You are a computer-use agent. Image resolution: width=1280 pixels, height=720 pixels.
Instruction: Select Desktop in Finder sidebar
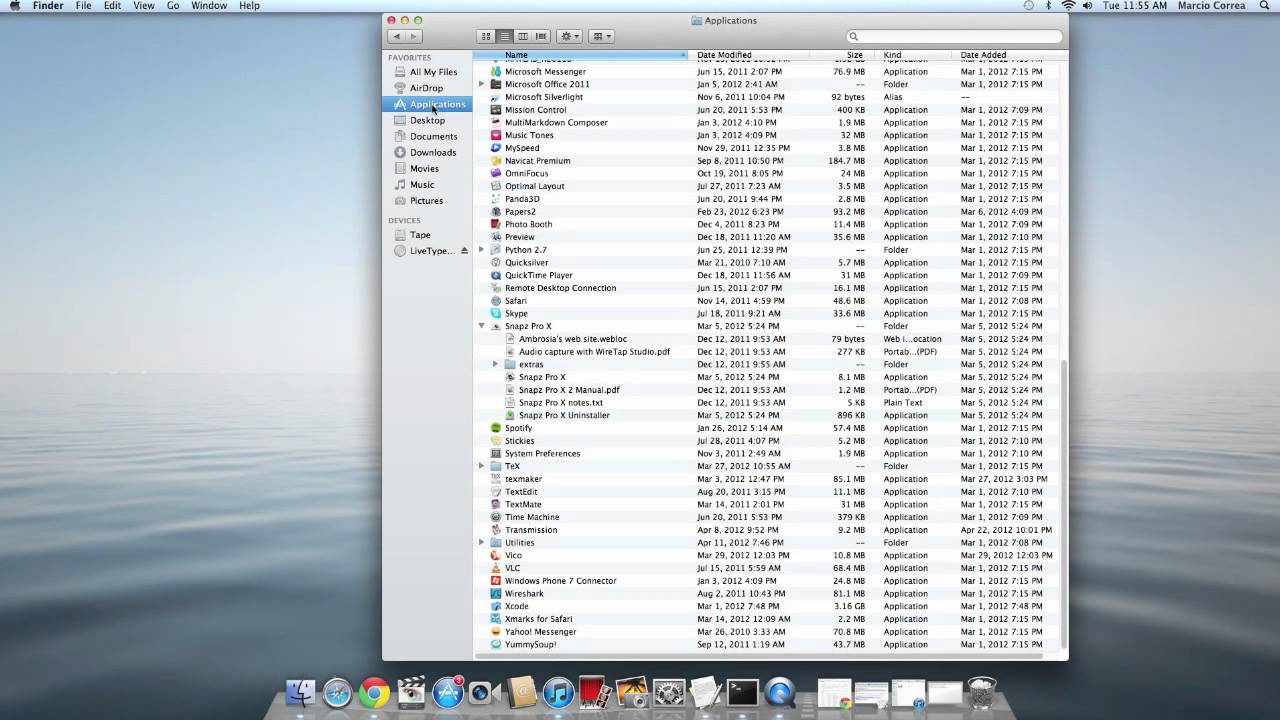(x=427, y=120)
